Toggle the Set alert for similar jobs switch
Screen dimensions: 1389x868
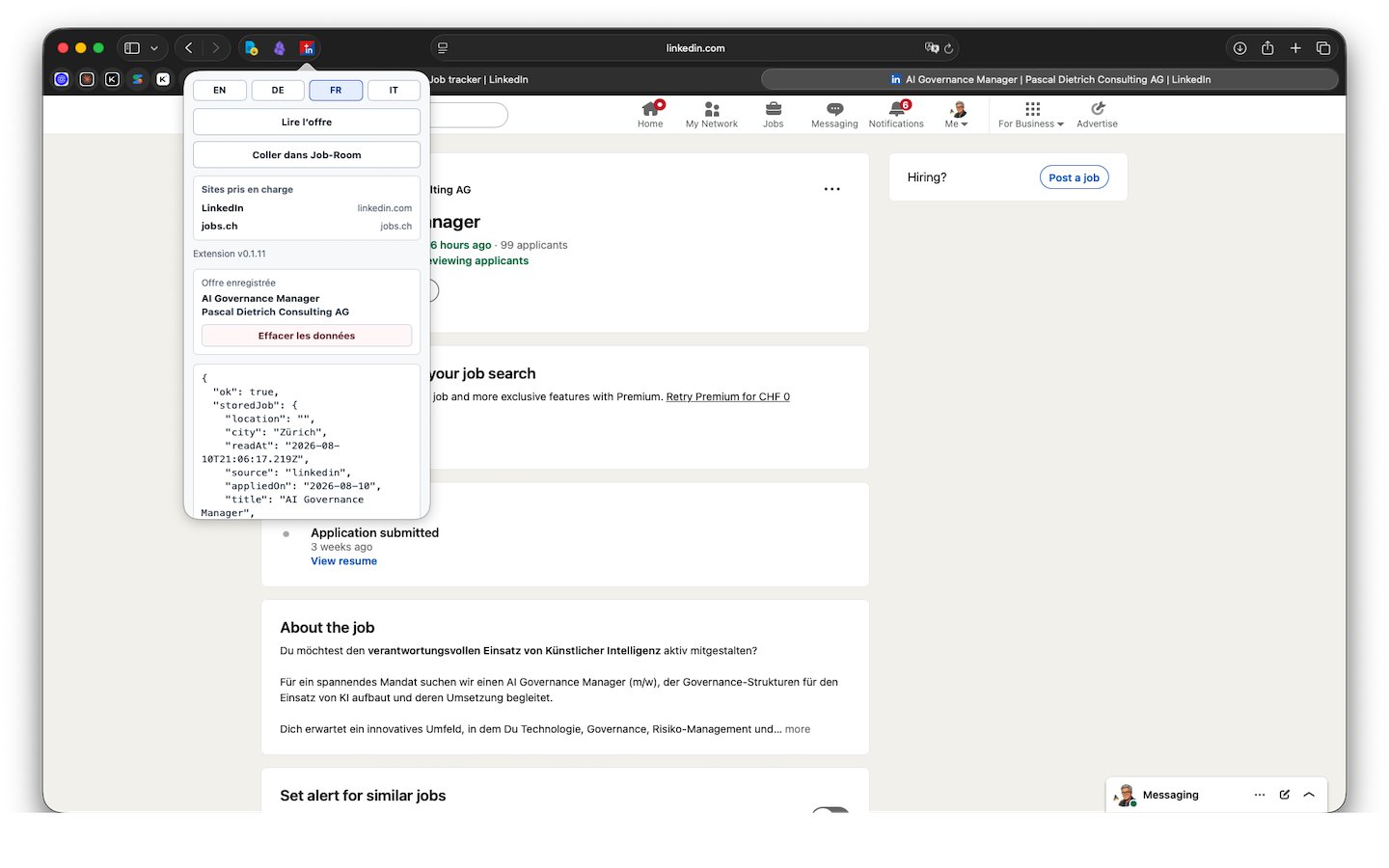831,810
